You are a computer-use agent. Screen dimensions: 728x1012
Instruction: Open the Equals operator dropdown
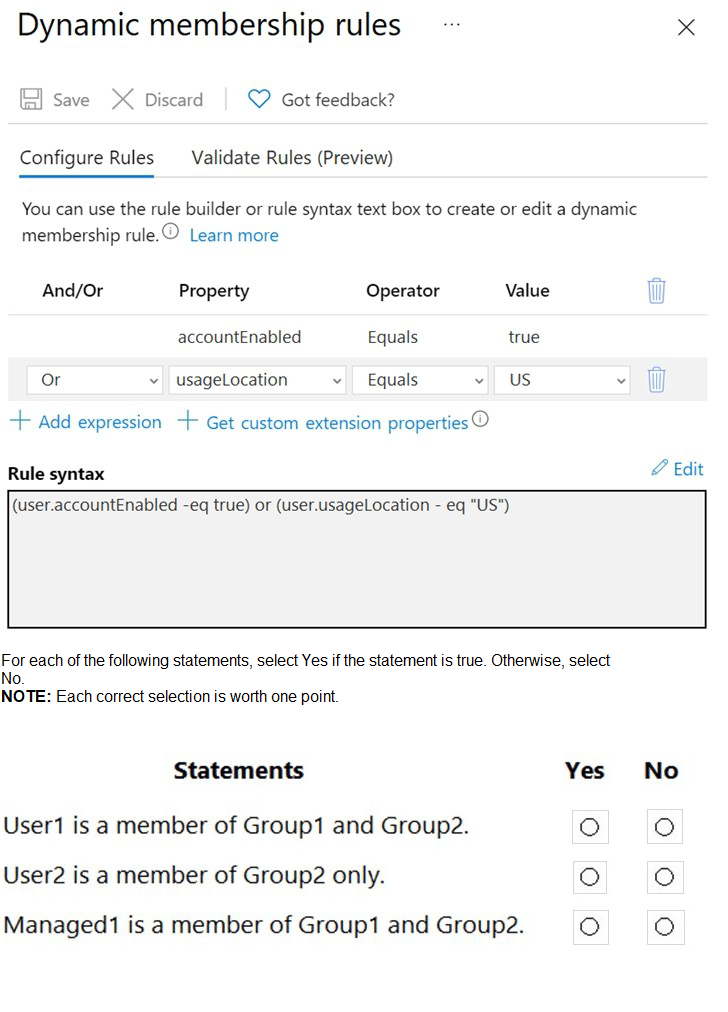pos(424,380)
